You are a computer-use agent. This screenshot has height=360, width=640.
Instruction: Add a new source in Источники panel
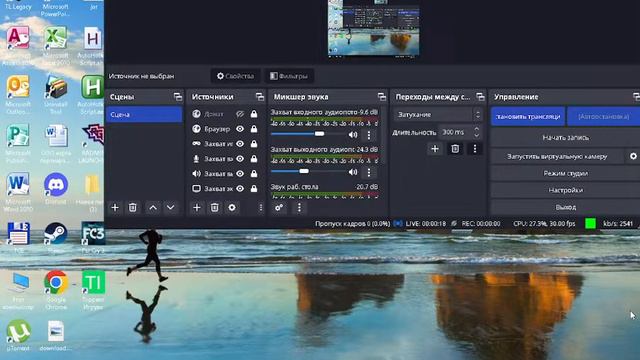[197, 207]
